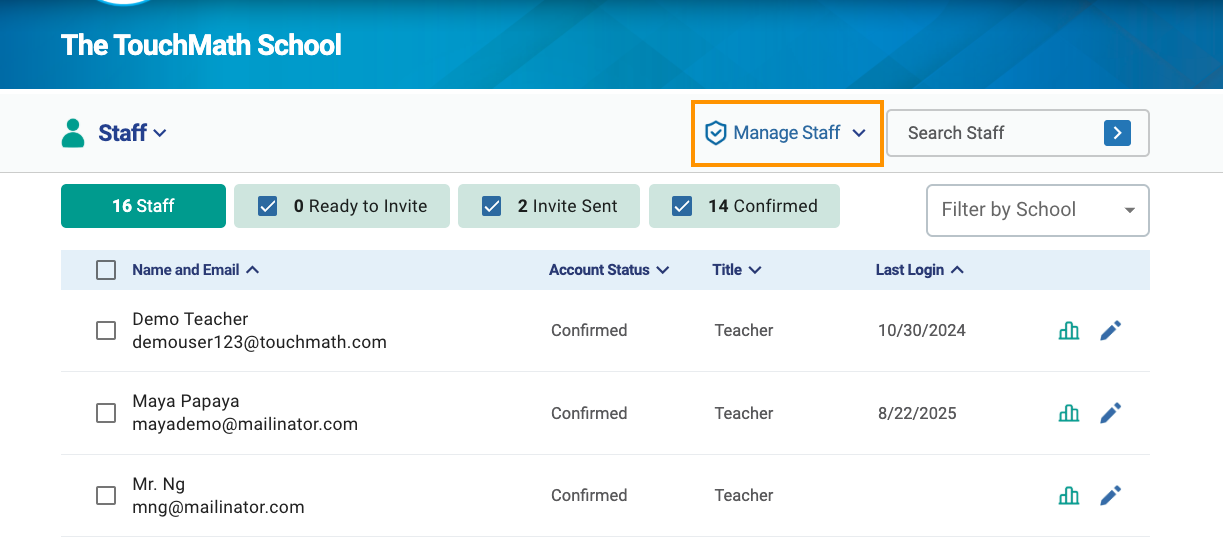Select Demo Teacher row checkbox
Image resolution: width=1223 pixels, height=541 pixels.
click(x=106, y=330)
